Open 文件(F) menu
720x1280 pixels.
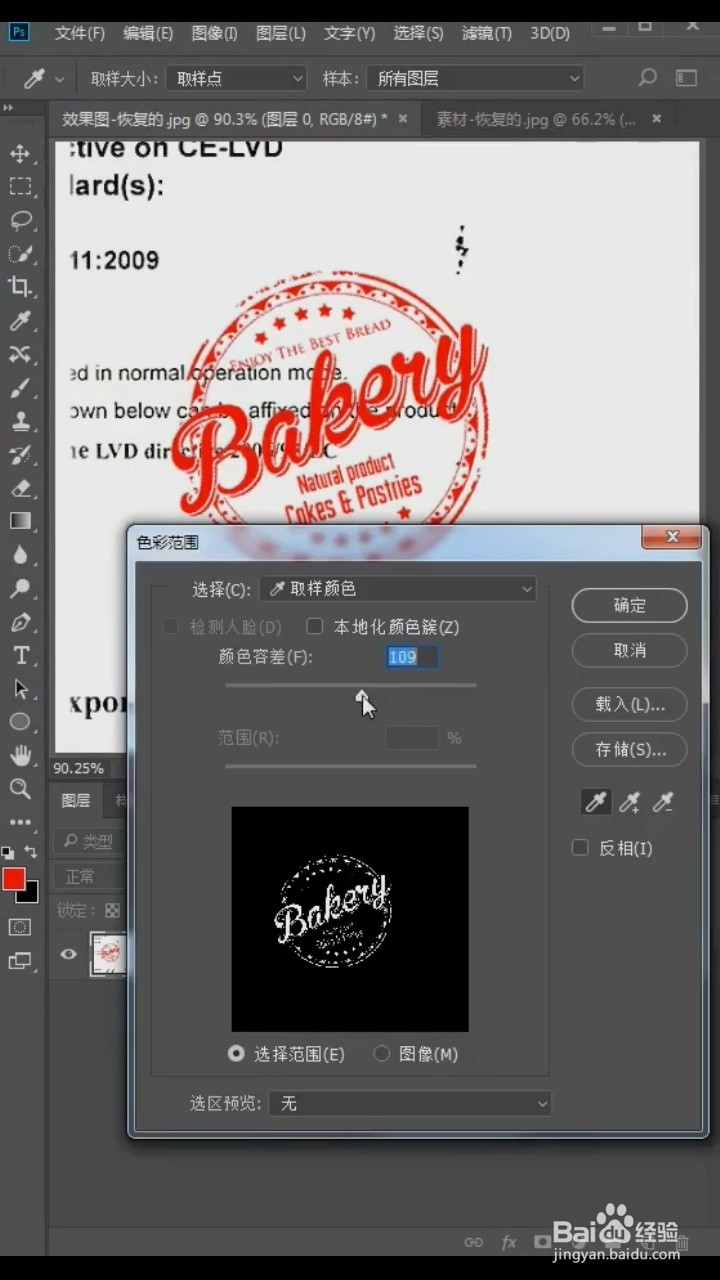(x=80, y=33)
